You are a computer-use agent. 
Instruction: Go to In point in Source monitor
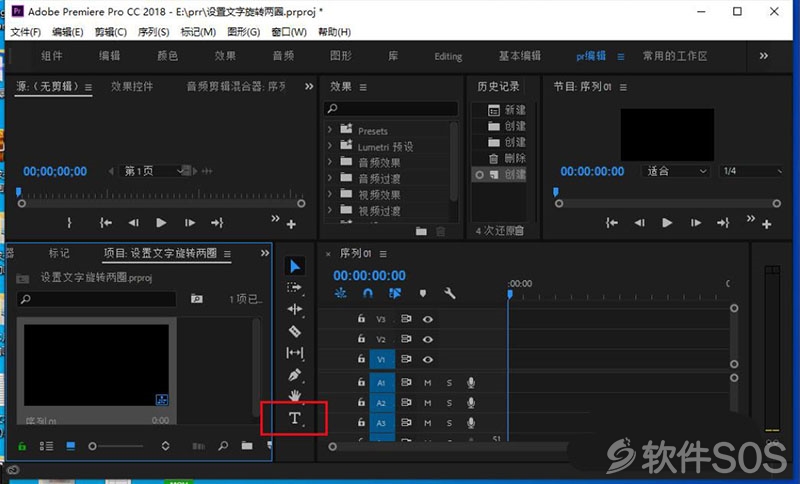point(106,223)
